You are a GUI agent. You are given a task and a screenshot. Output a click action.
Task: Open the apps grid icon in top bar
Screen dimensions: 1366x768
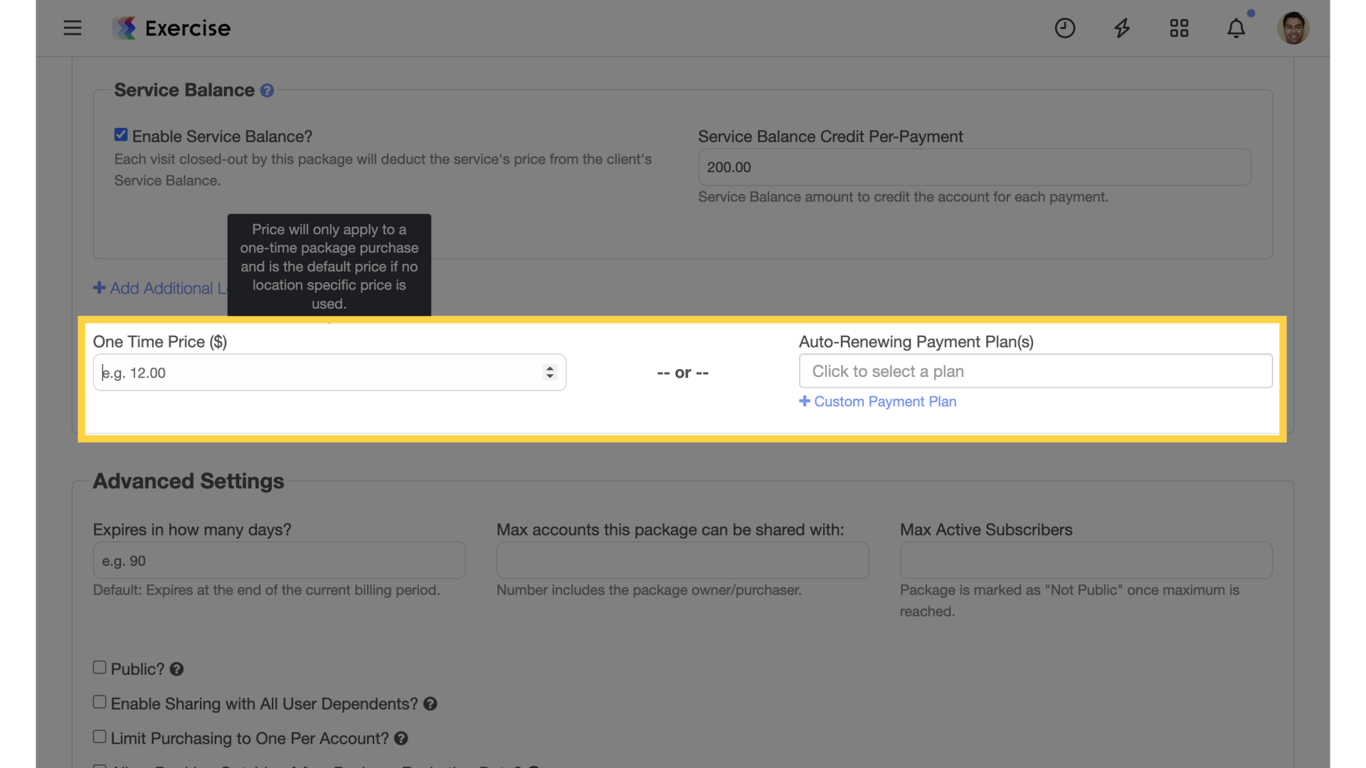click(x=1179, y=28)
